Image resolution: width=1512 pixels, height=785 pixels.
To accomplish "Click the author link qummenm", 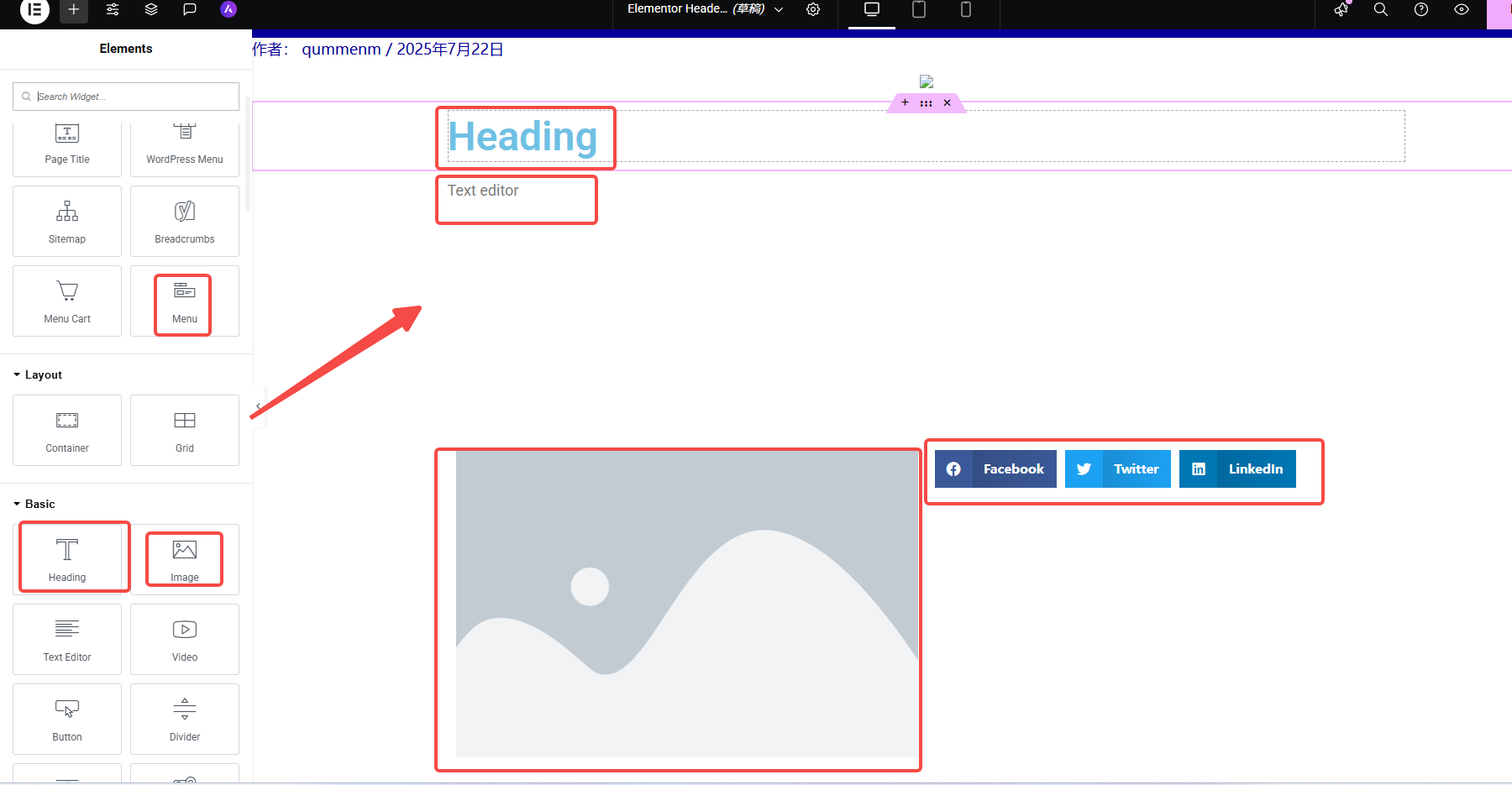I will point(341,49).
